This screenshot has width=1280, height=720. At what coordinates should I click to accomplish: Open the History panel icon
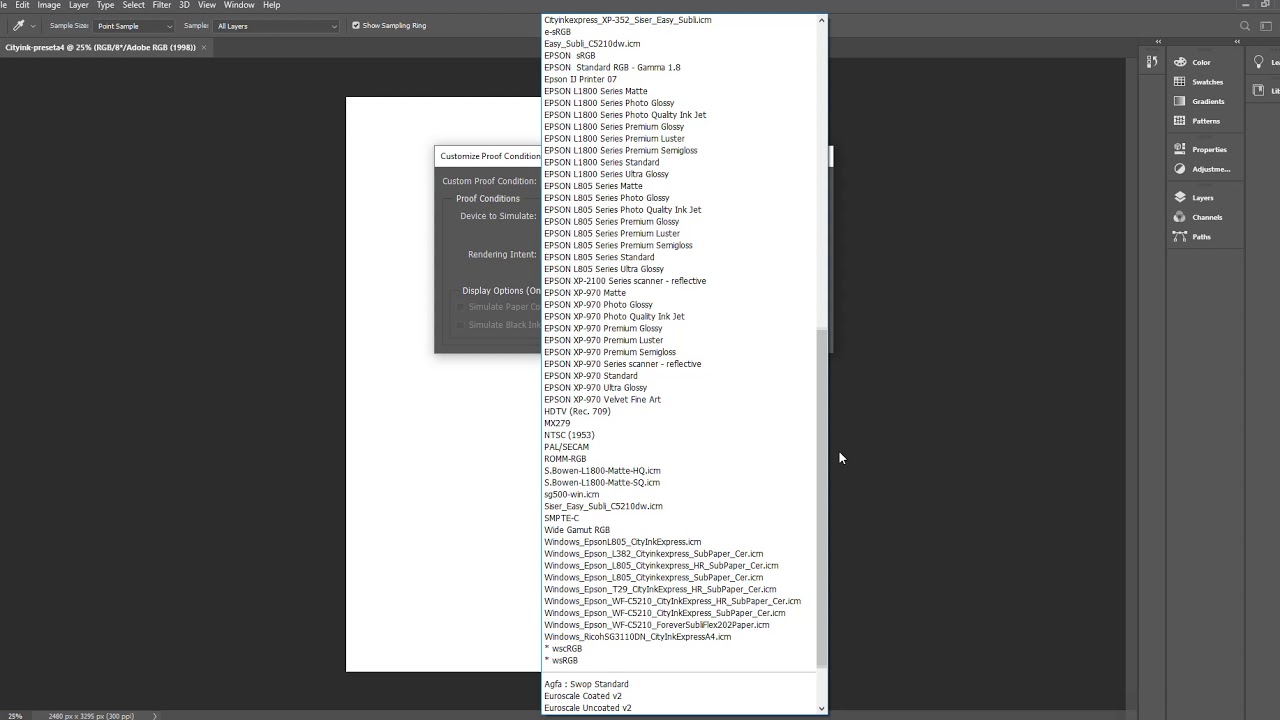click(1152, 62)
